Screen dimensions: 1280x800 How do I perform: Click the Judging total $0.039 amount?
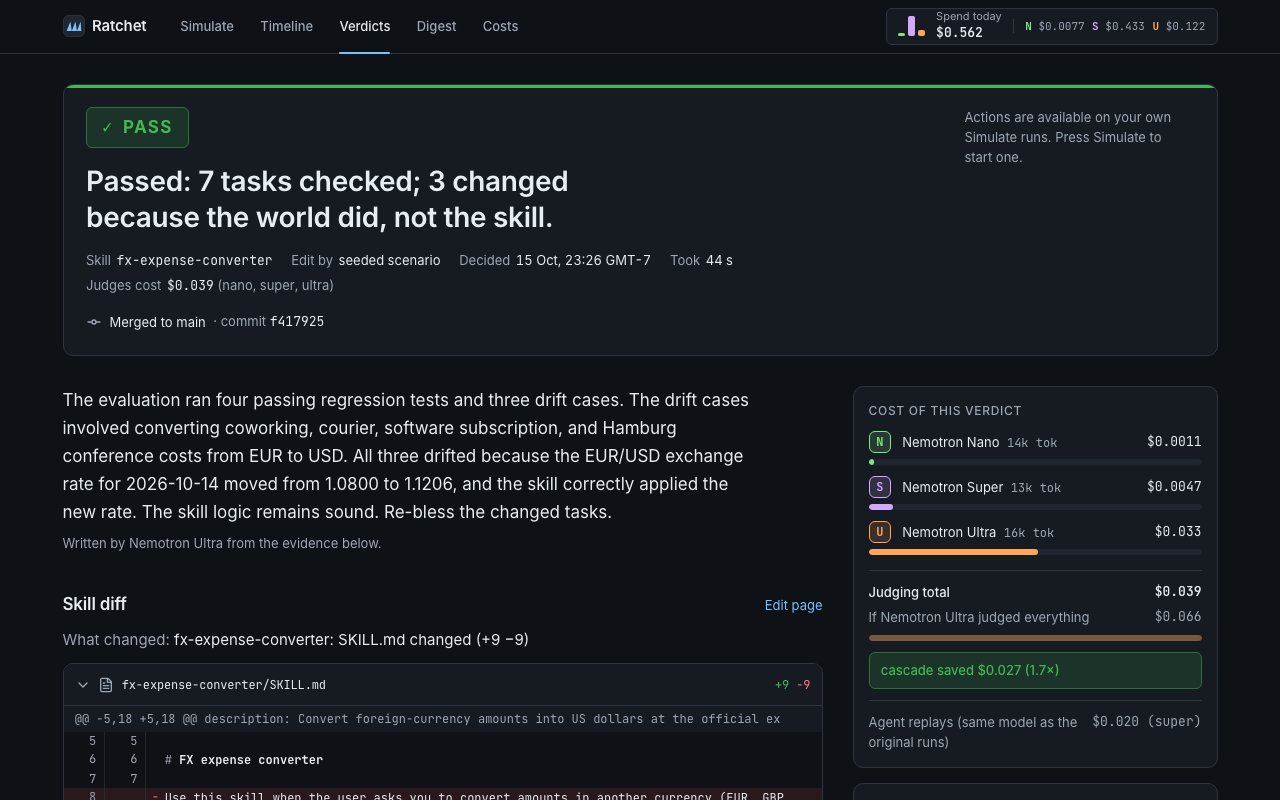point(1178,592)
